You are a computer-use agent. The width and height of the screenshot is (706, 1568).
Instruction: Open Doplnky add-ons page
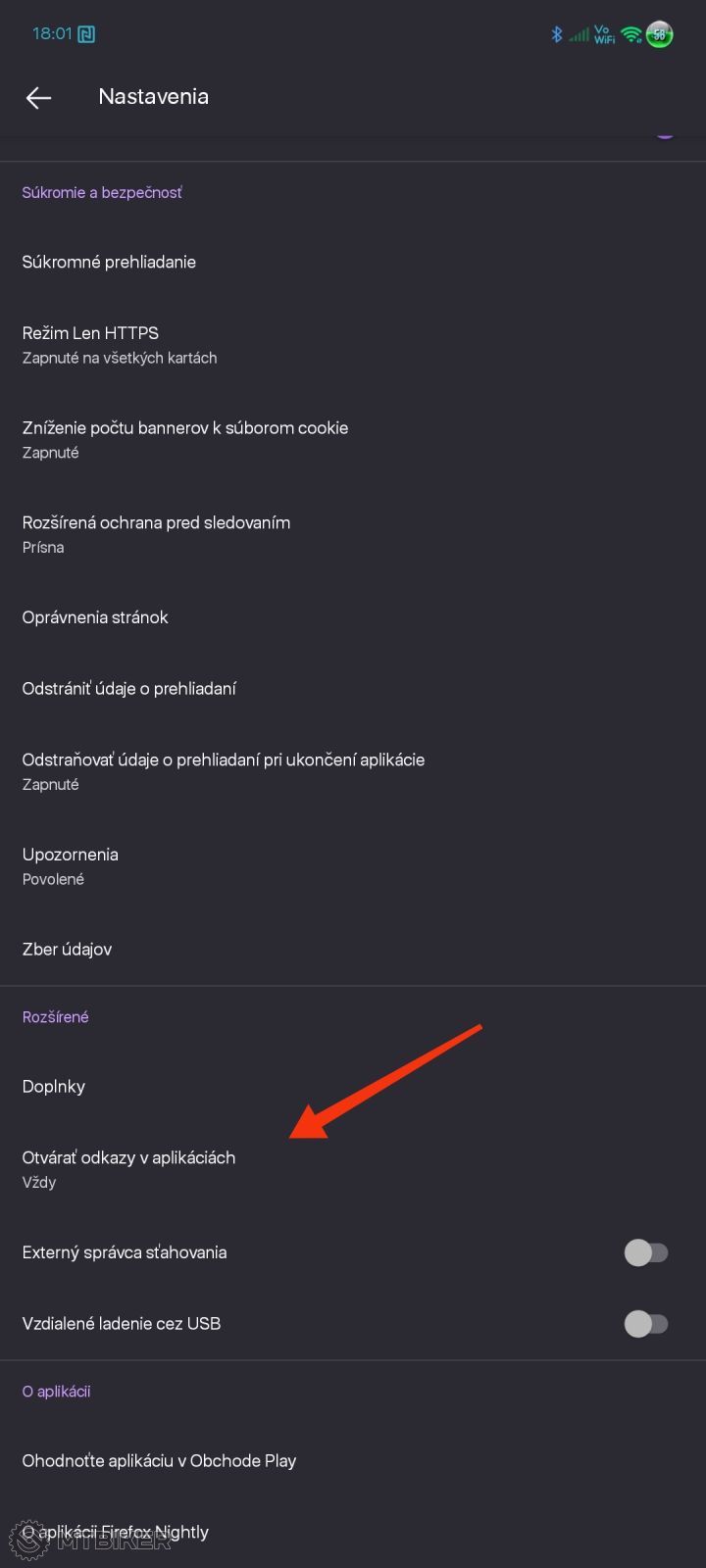(54, 1086)
